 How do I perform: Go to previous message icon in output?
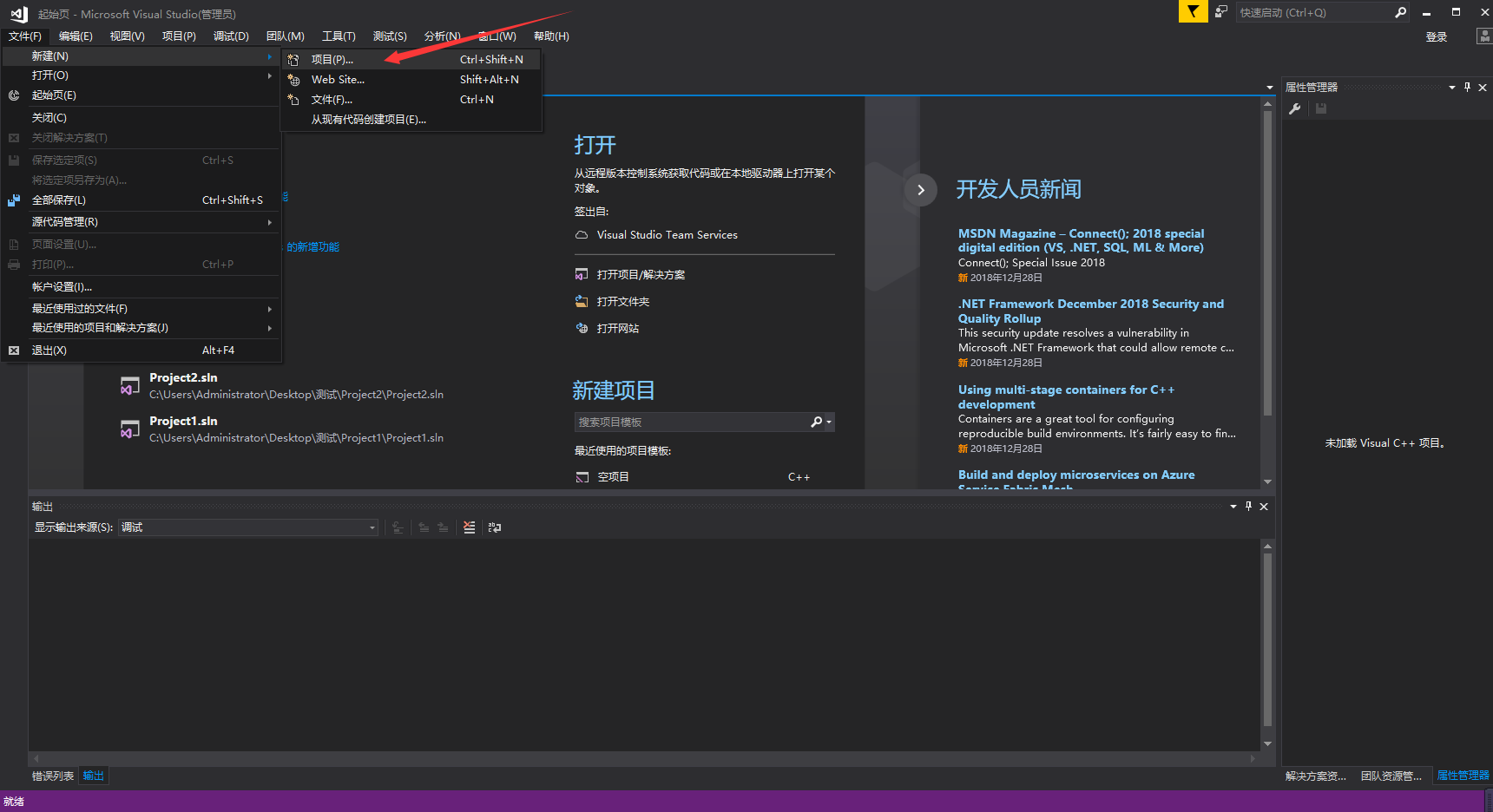pos(424,527)
